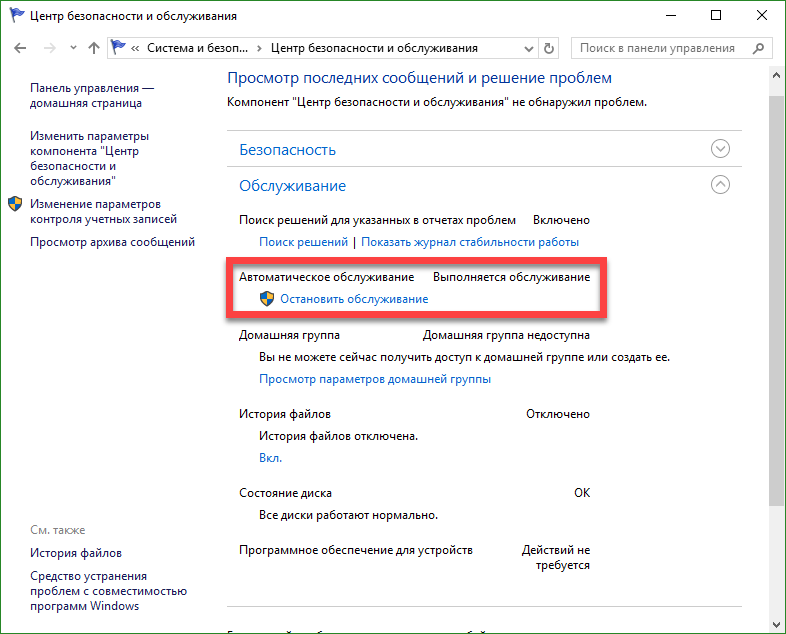Click the "Безопасность" heading
This screenshot has width=786, height=634.
click(x=287, y=150)
